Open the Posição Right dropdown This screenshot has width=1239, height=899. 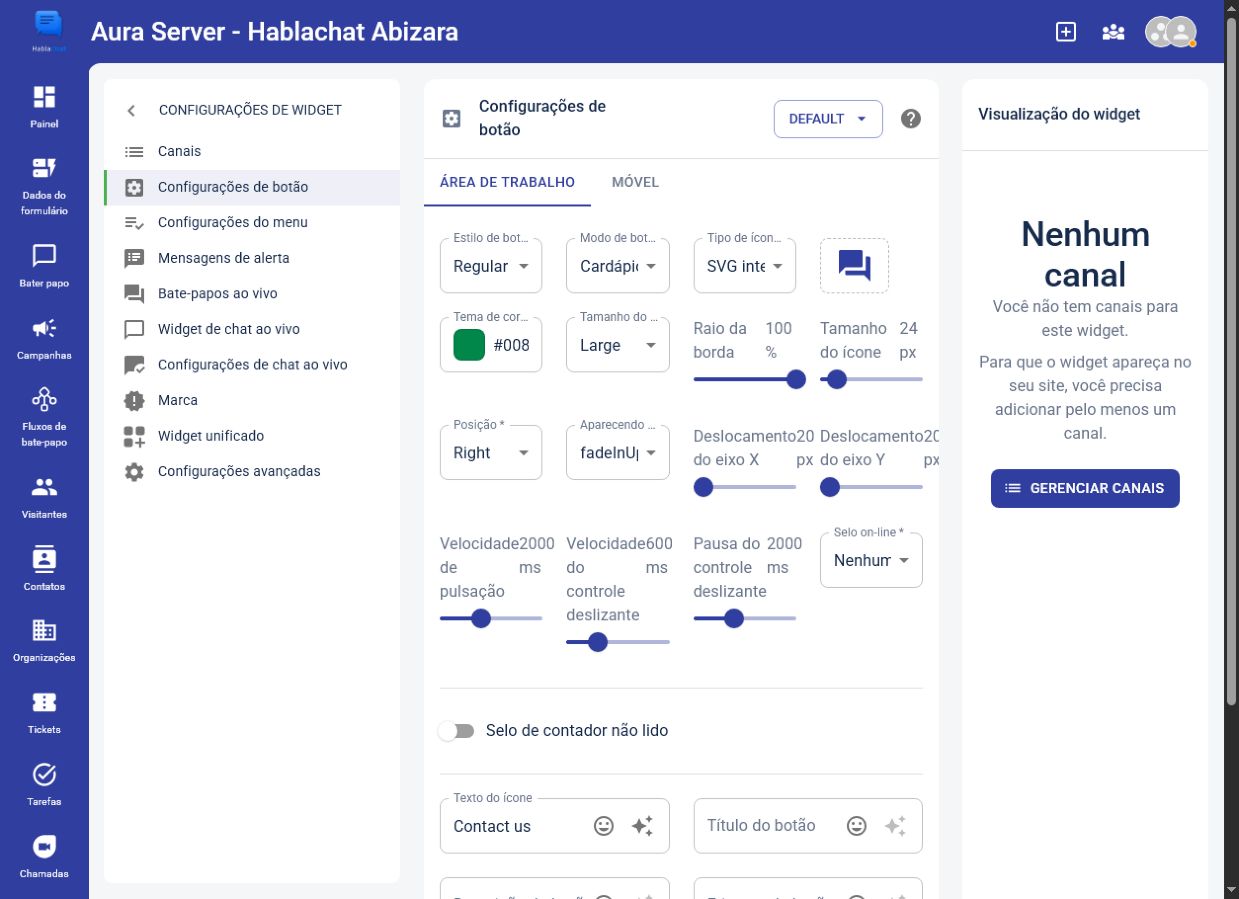tap(491, 452)
